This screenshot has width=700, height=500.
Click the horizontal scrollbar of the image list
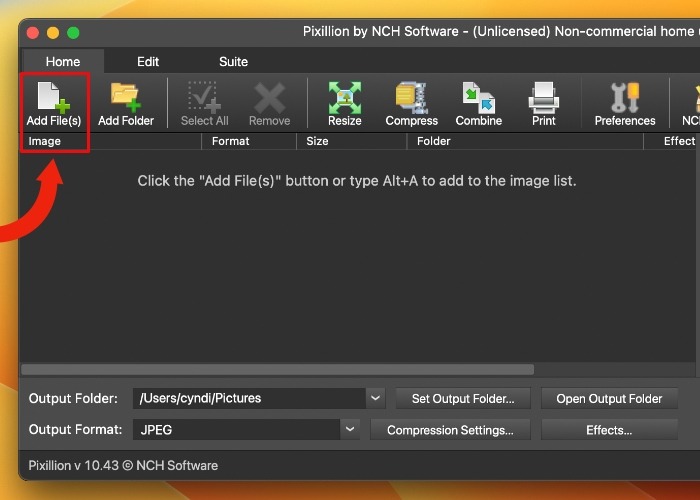(x=278, y=370)
